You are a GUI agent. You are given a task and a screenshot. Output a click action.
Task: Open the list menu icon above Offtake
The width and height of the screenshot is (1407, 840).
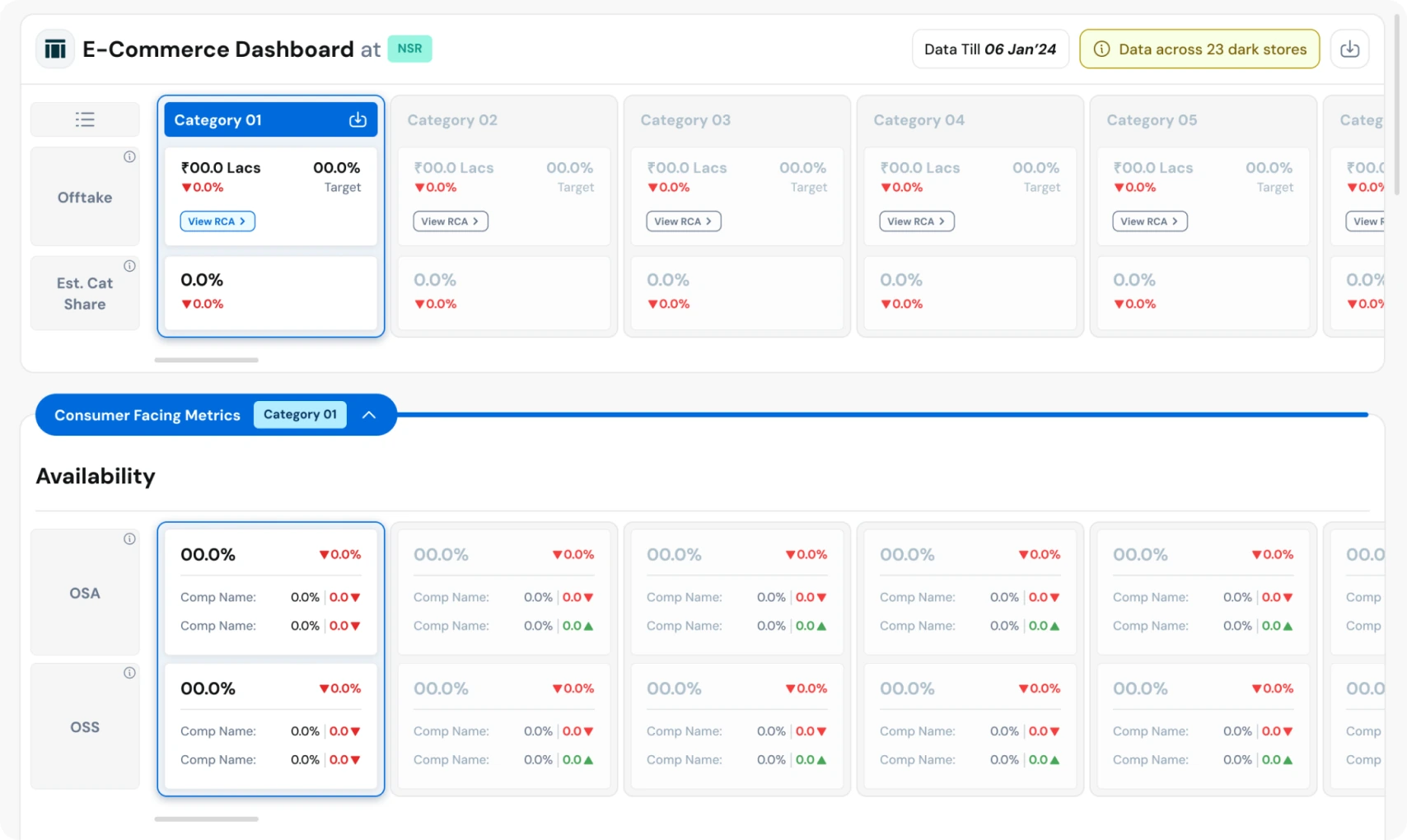coord(85,119)
